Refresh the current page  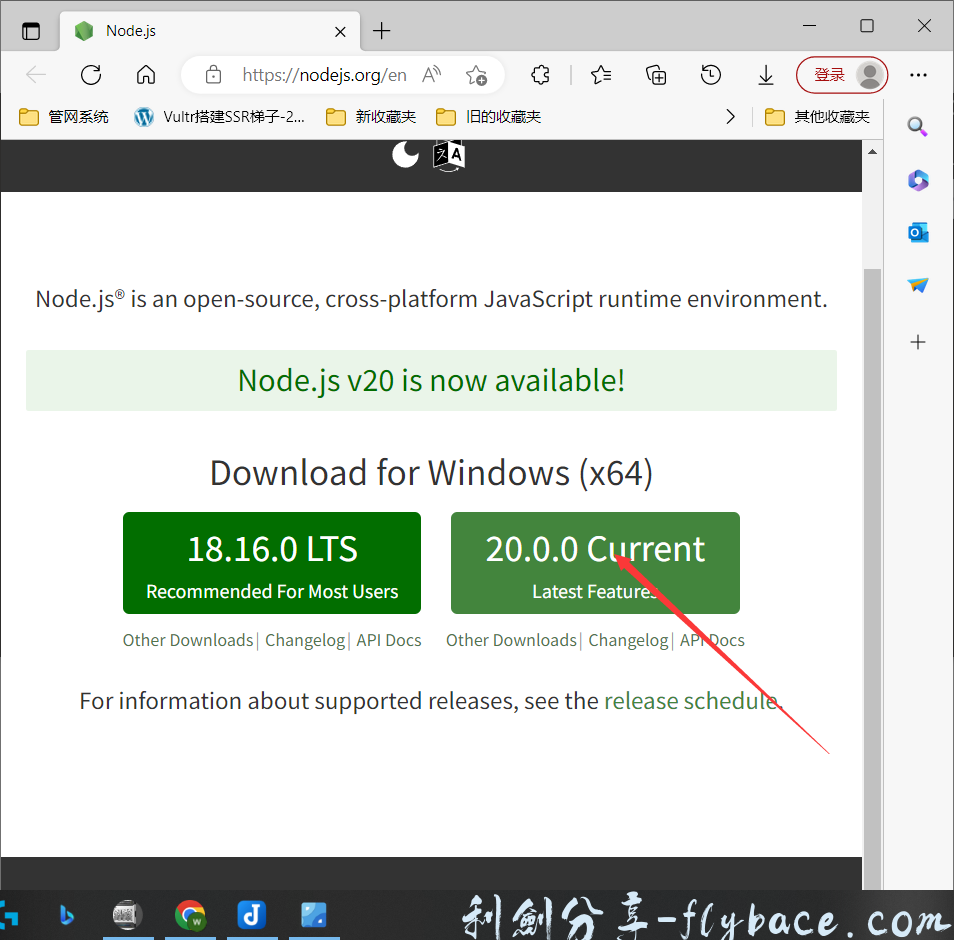pos(91,75)
